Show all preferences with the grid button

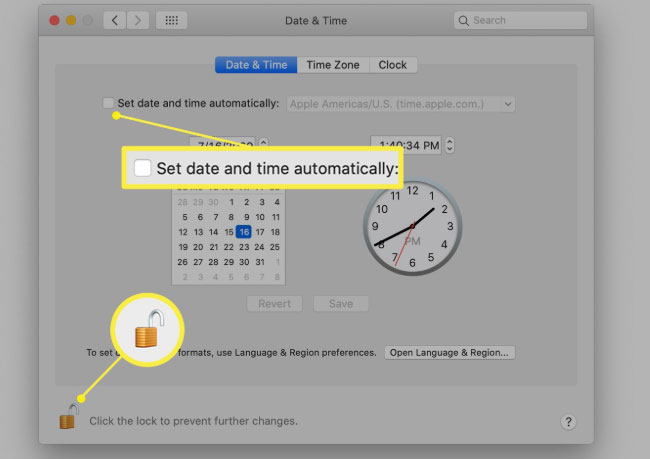(x=171, y=20)
